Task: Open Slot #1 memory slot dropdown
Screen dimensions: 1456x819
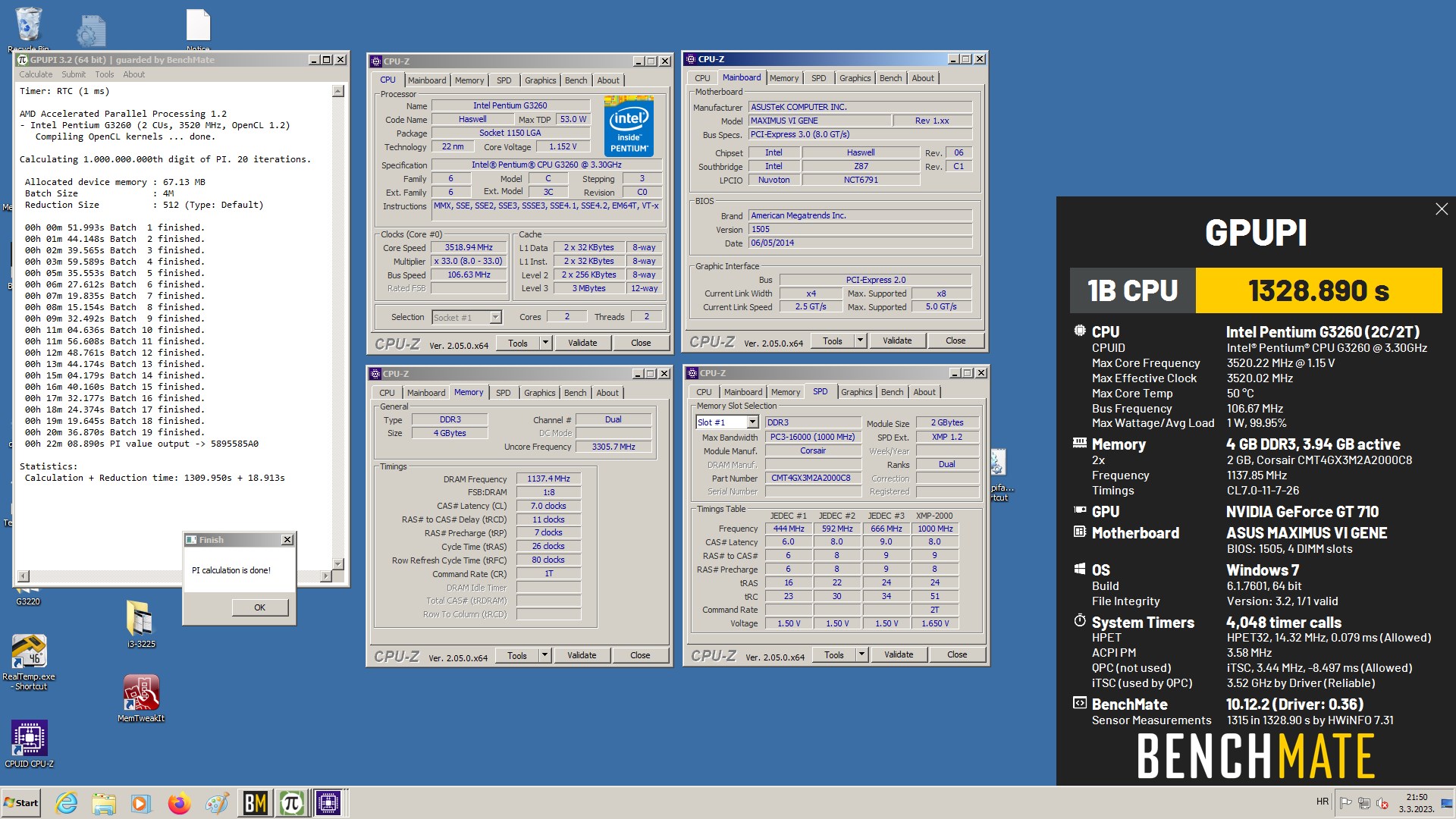Action: tap(752, 422)
